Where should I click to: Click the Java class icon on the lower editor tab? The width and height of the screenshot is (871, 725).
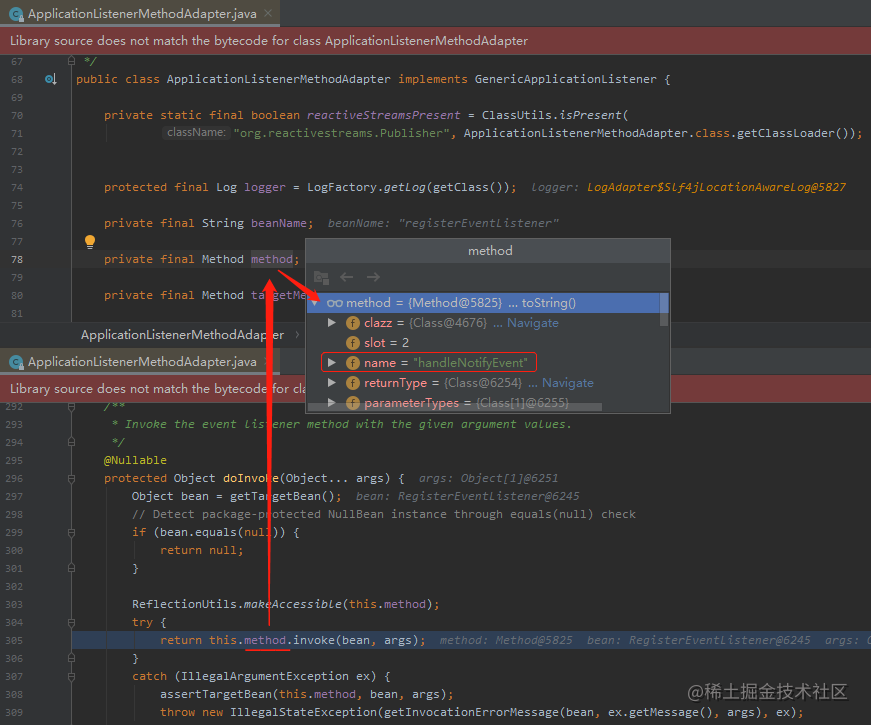point(17,362)
